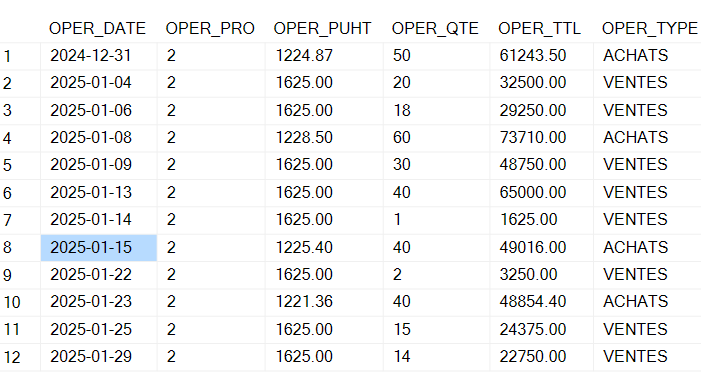Select row number 1 header
Viewport: 701px width, 391px height.
click(x=20, y=56)
